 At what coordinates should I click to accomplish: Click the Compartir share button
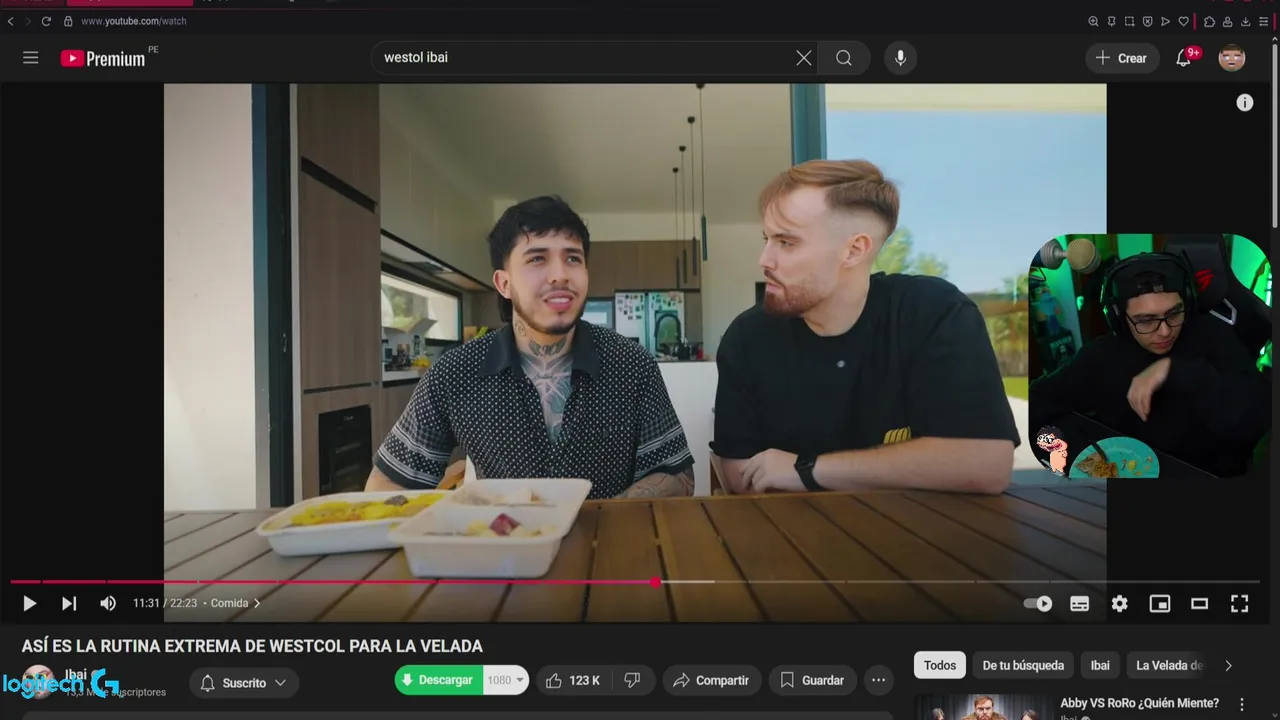click(x=711, y=680)
